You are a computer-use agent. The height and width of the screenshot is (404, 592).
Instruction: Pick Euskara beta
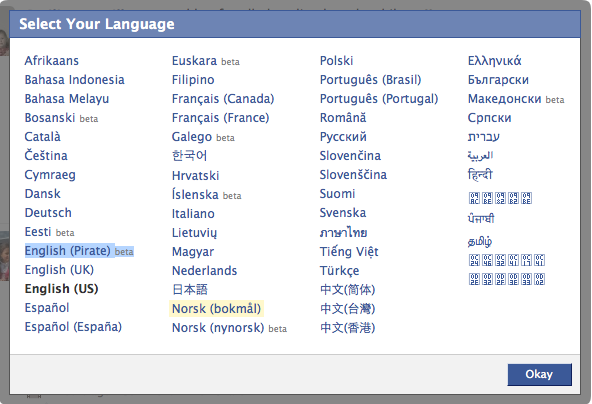coord(206,60)
